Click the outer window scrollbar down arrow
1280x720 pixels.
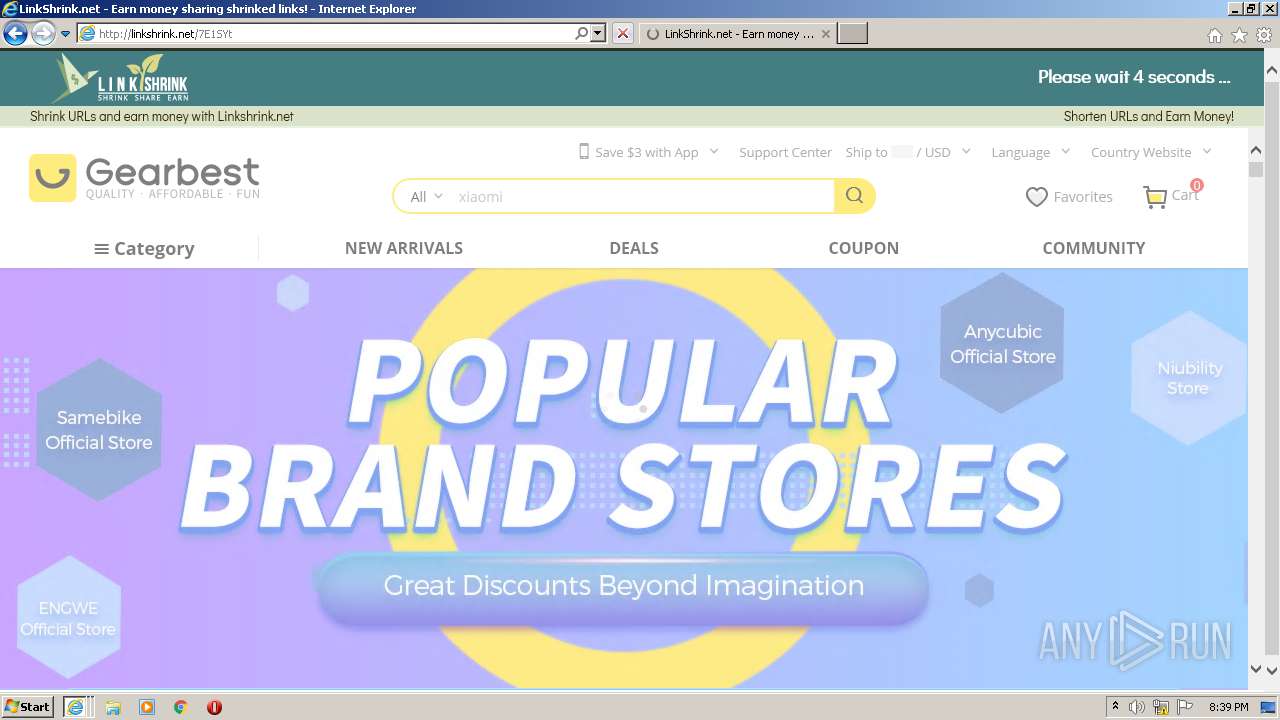pos(1272,671)
